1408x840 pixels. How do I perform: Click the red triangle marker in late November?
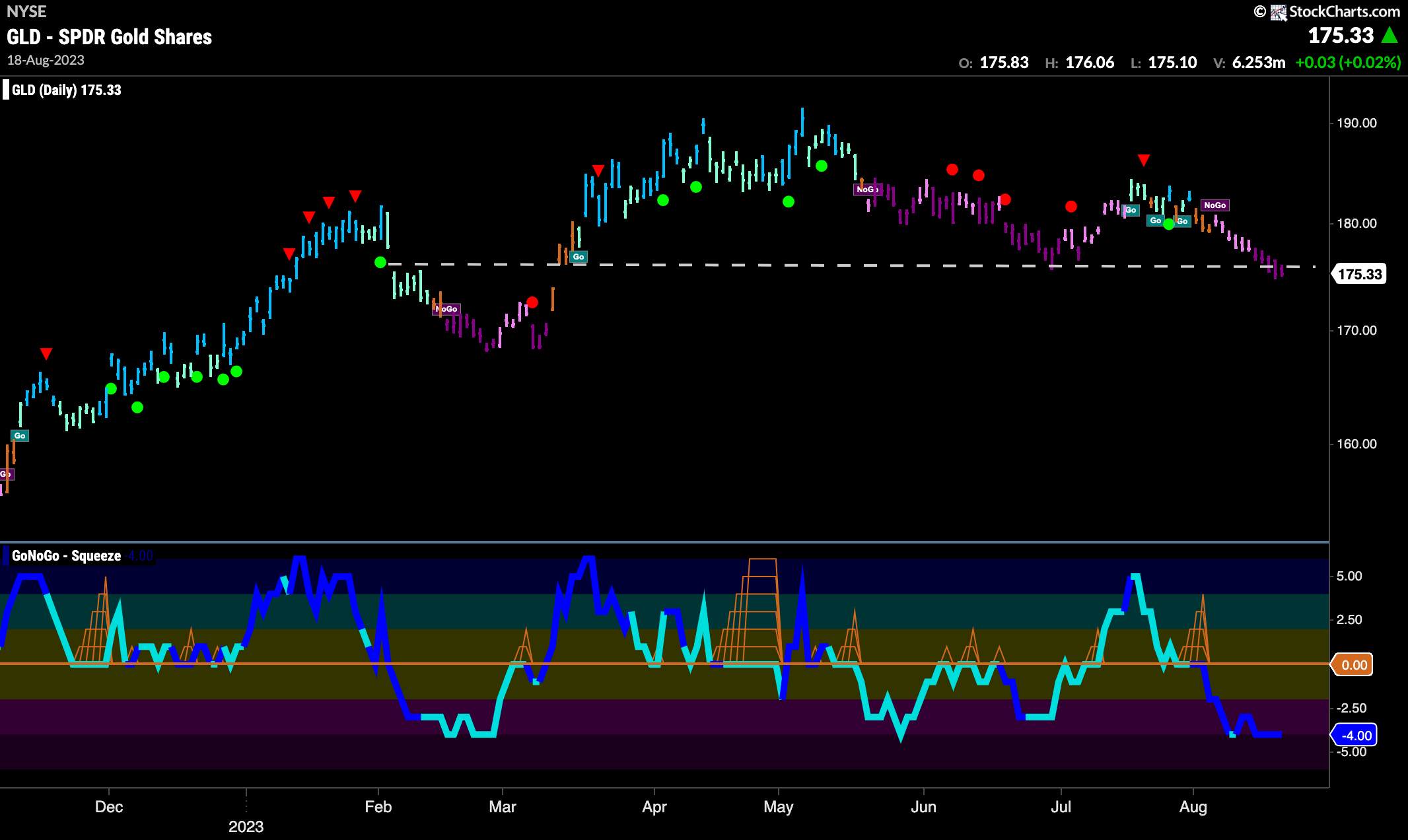(x=46, y=354)
